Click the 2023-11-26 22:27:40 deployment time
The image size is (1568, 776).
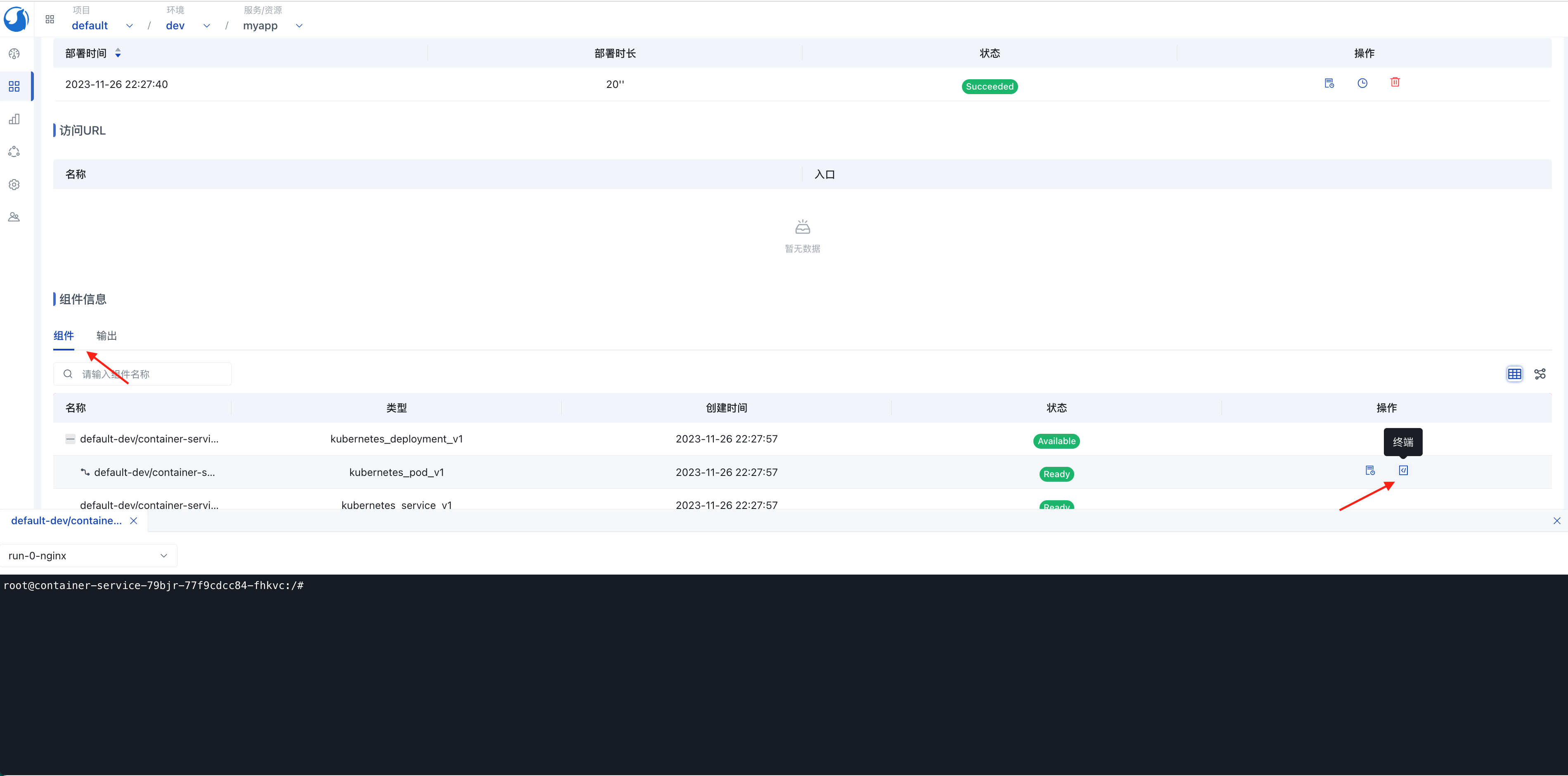coord(116,84)
